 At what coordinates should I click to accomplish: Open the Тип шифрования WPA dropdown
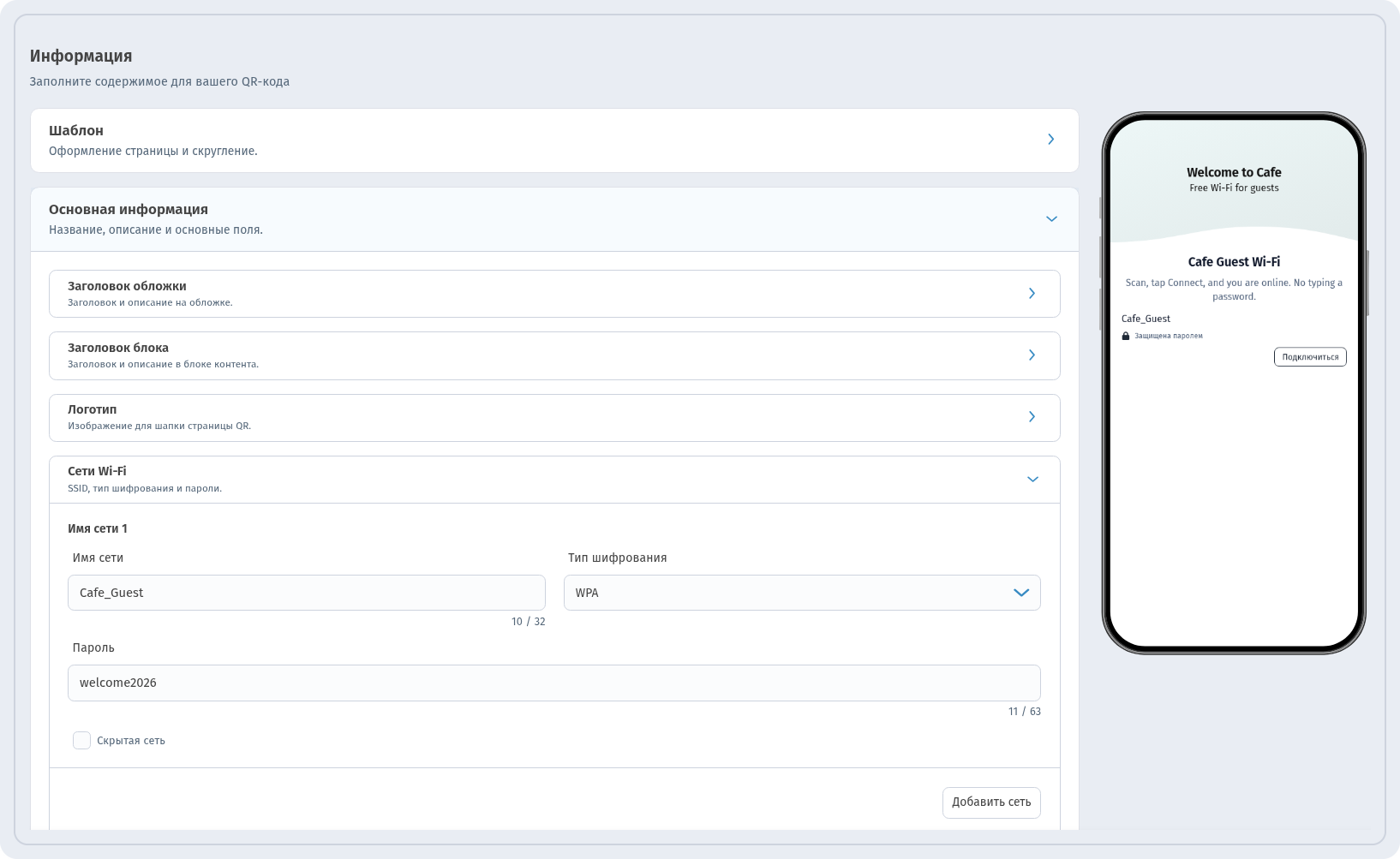click(x=802, y=593)
